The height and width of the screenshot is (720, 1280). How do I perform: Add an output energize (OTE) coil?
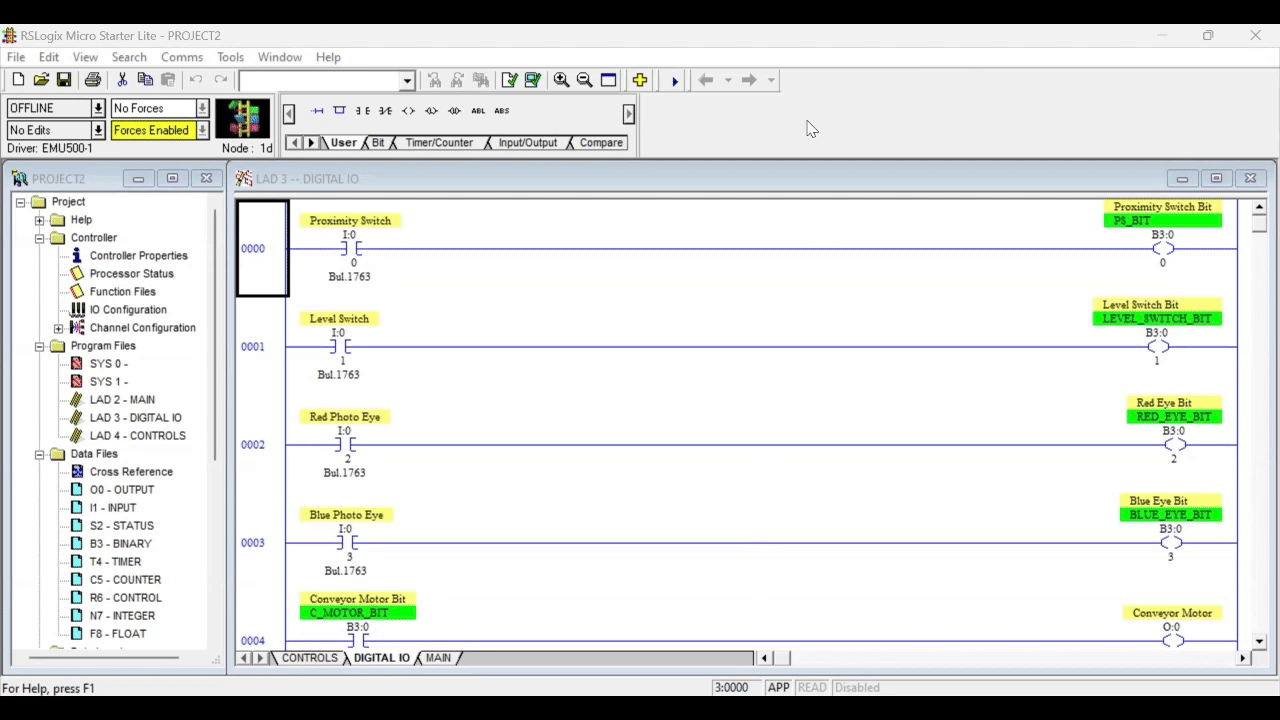click(x=408, y=111)
